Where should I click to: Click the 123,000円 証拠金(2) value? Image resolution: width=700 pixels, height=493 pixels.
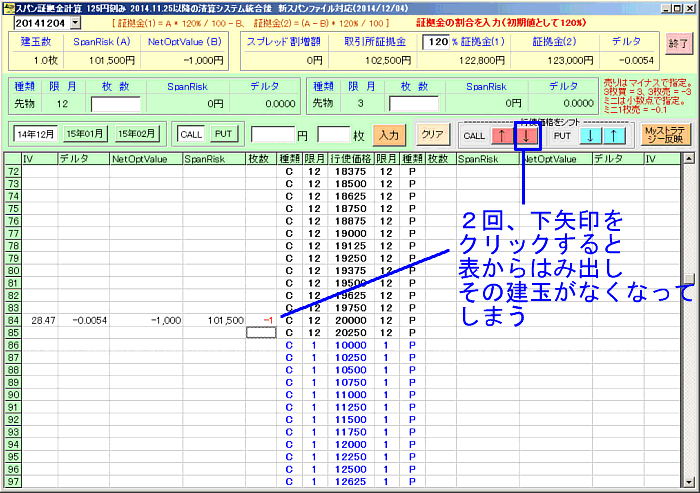tap(570, 60)
